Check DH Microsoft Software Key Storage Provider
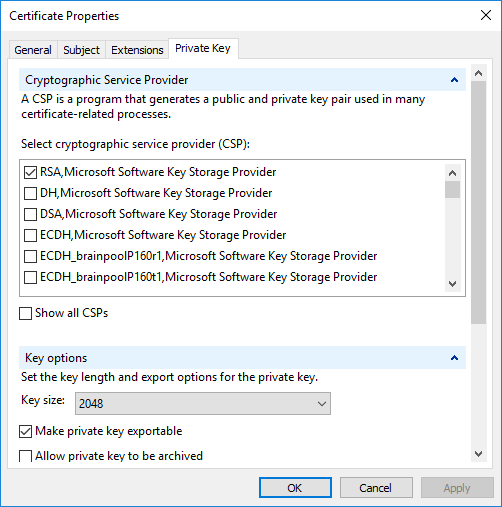 pyautogui.click(x=30, y=193)
